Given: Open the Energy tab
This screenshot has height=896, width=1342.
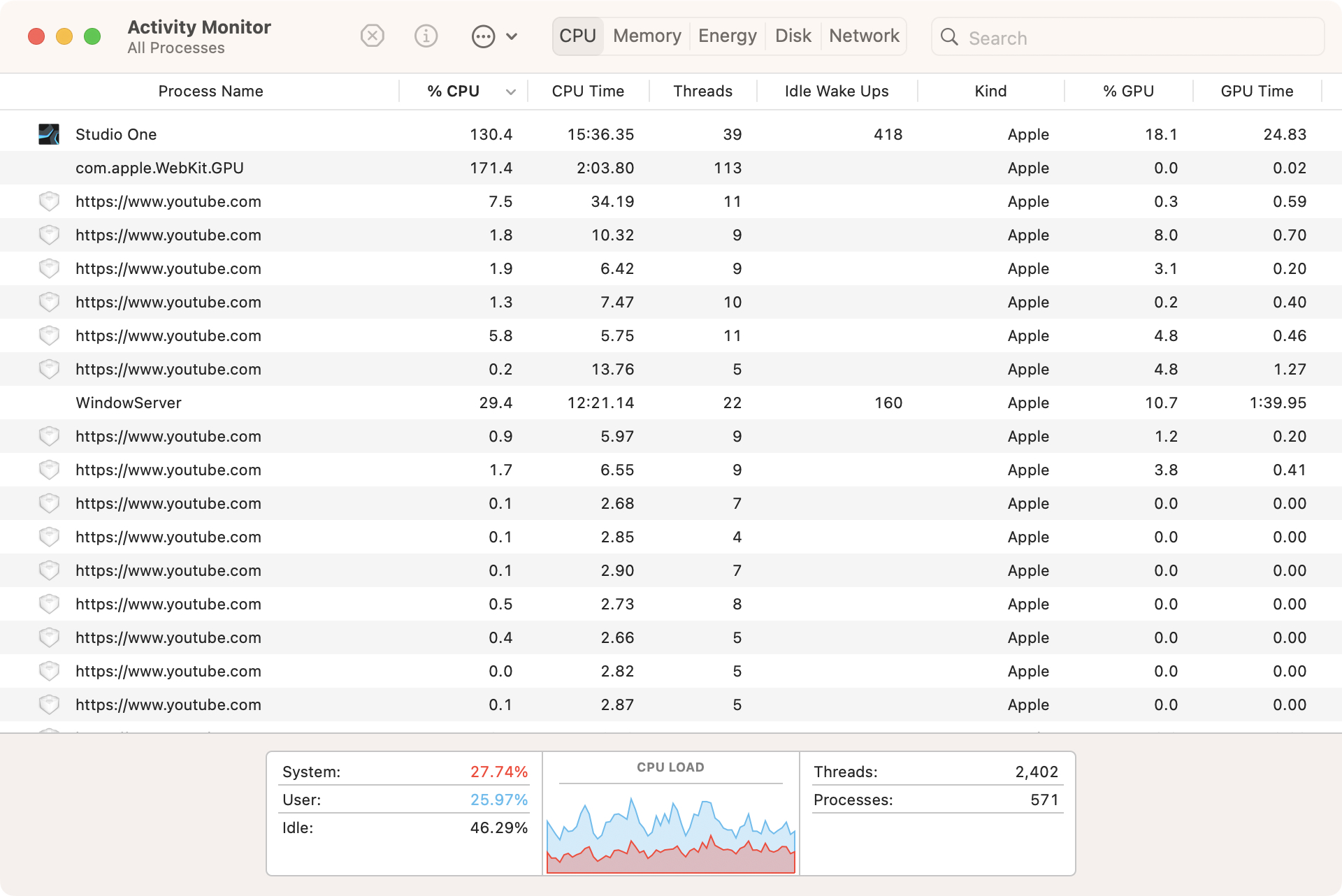Looking at the screenshot, I should (727, 36).
